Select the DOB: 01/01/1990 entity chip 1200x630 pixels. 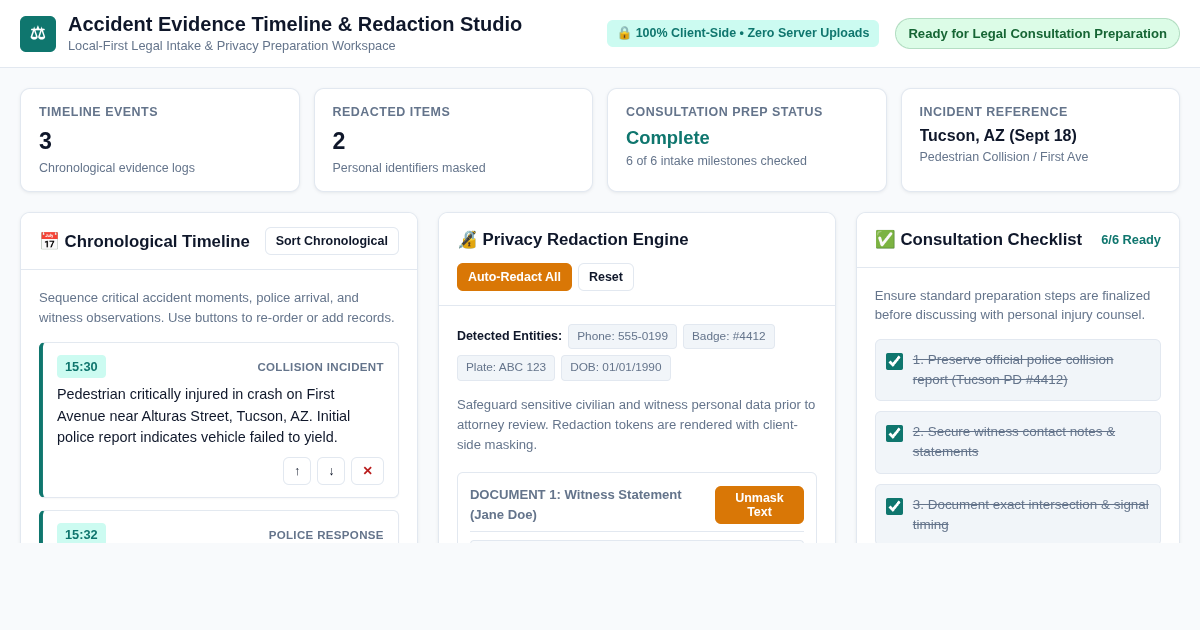616,368
